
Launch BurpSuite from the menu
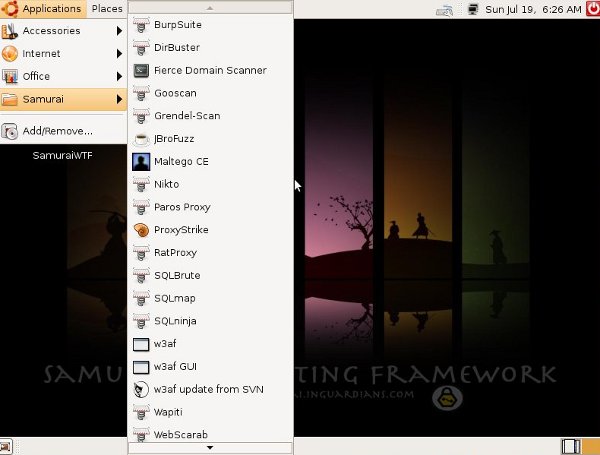coord(210,25)
